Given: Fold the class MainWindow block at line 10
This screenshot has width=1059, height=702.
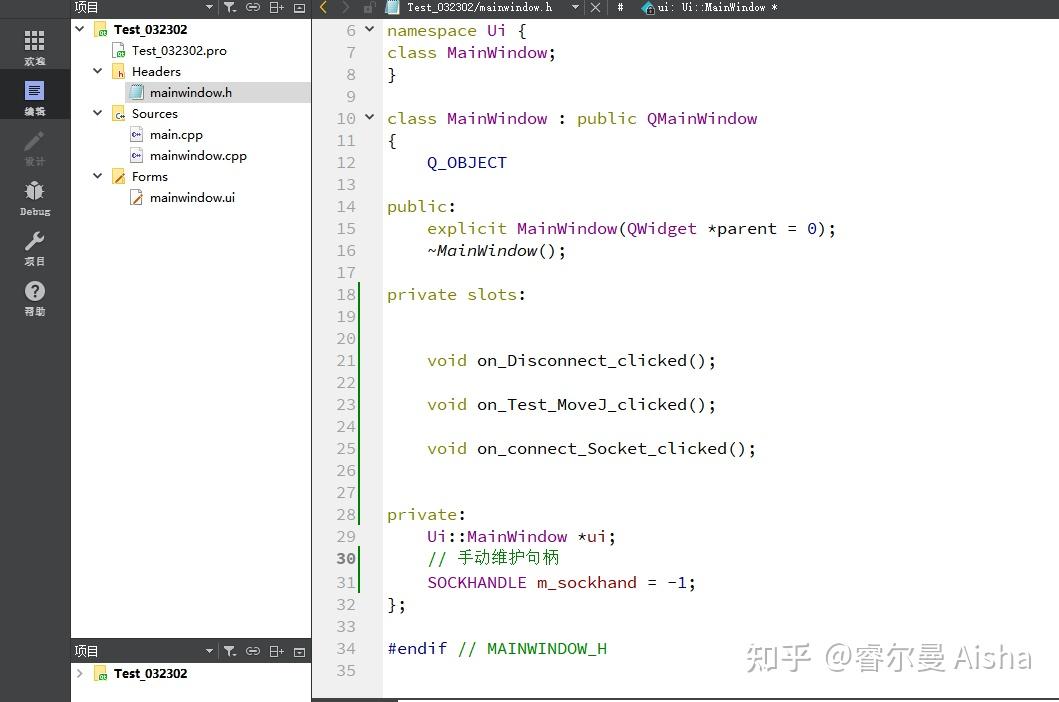Looking at the screenshot, I should (x=369, y=117).
